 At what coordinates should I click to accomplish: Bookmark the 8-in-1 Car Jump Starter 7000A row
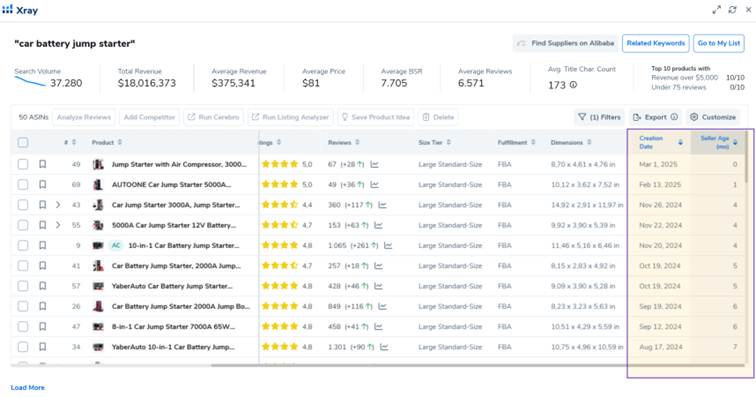[x=42, y=327]
